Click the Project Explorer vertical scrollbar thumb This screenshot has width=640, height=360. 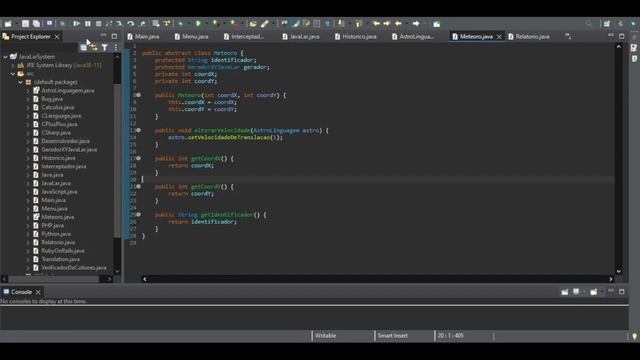click(x=117, y=160)
